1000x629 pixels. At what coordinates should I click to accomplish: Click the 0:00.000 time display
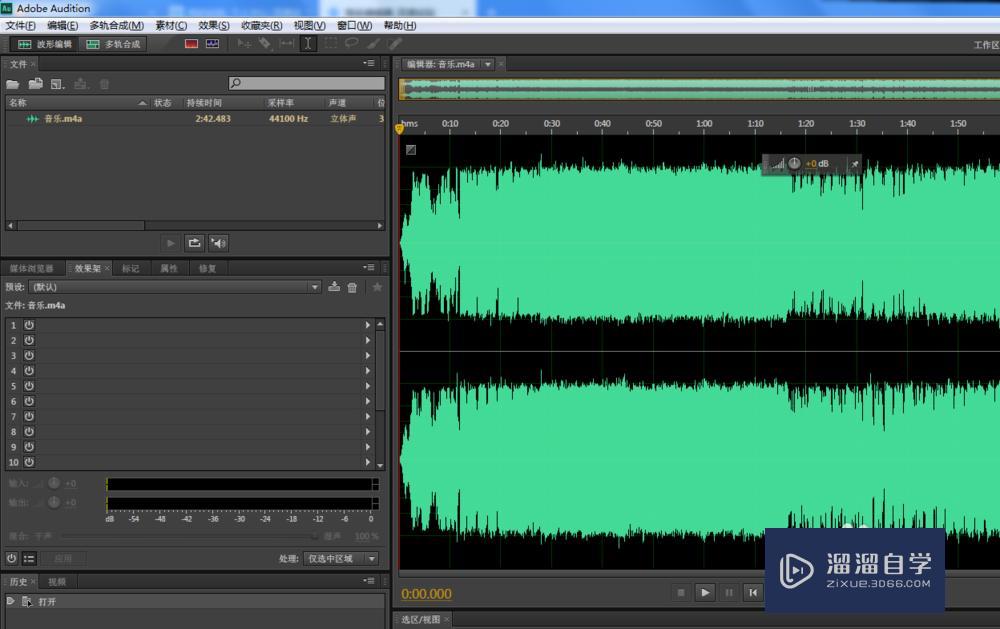pyautogui.click(x=427, y=594)
